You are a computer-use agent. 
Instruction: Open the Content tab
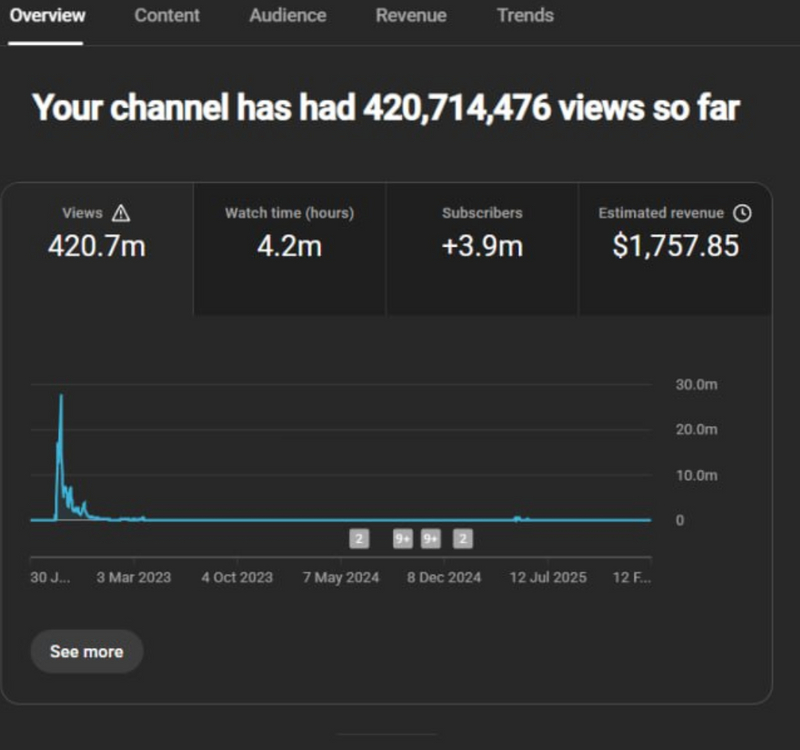(167, 16)
